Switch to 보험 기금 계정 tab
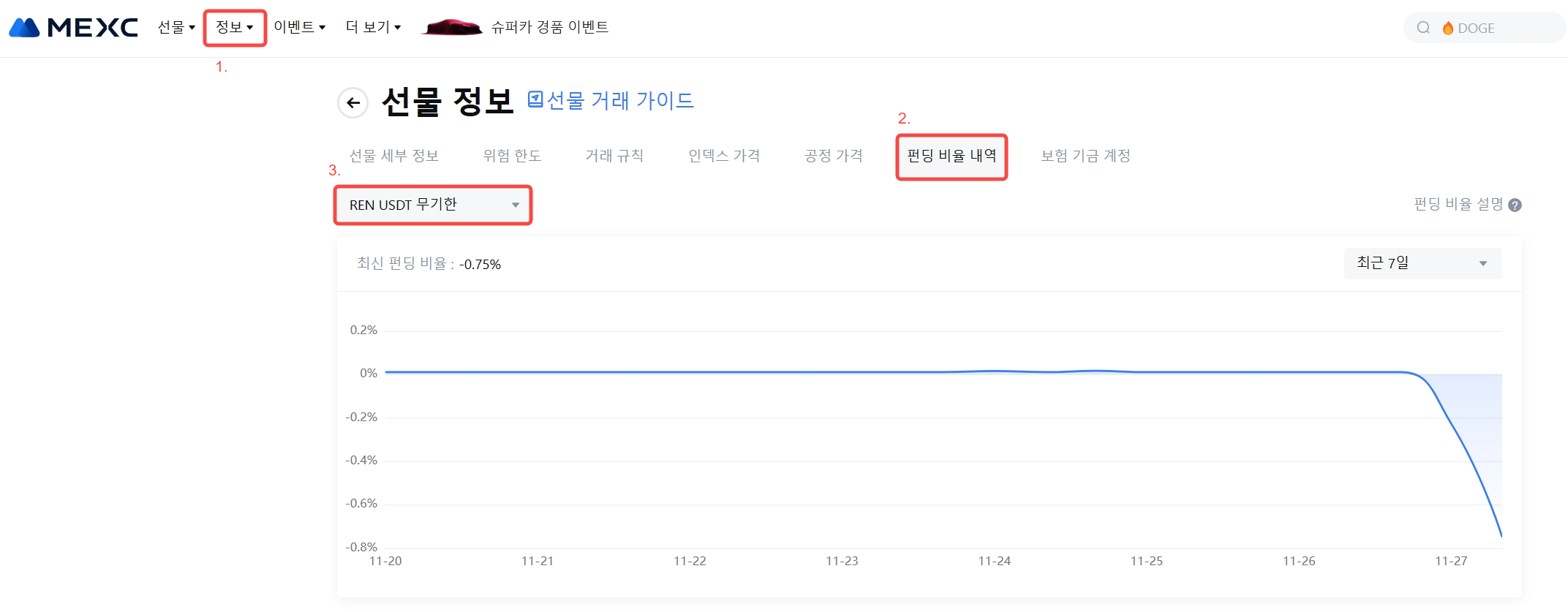This screenshot has width=1568, height=612. point(1085,156)
